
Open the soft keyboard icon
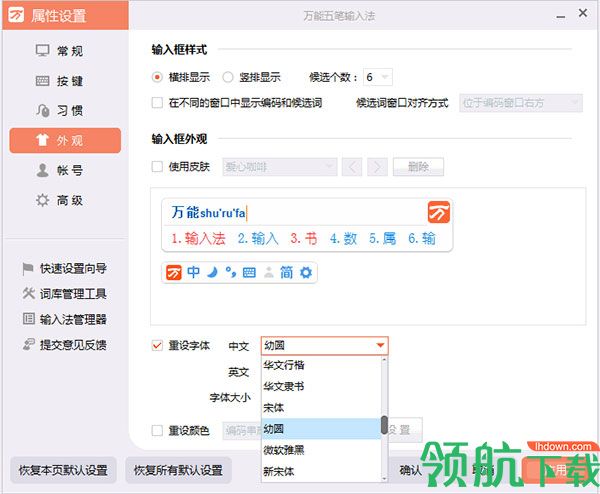pos(249,273)
